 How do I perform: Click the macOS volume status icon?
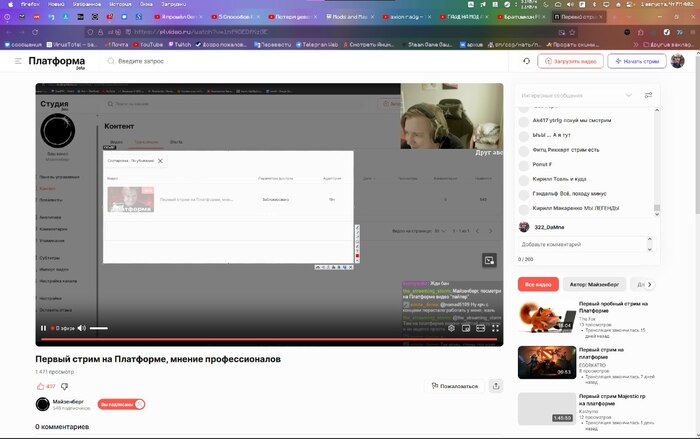click(x=570, y=4)
